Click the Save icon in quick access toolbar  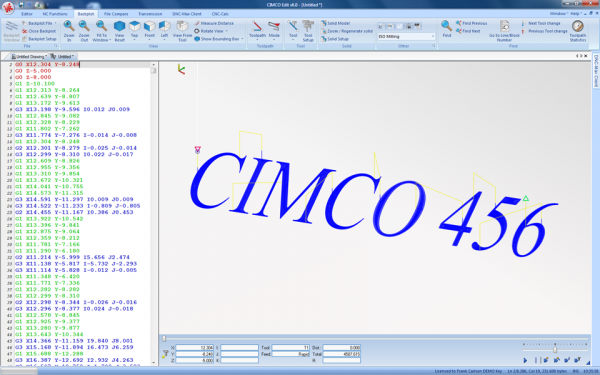tap(21, 5)
